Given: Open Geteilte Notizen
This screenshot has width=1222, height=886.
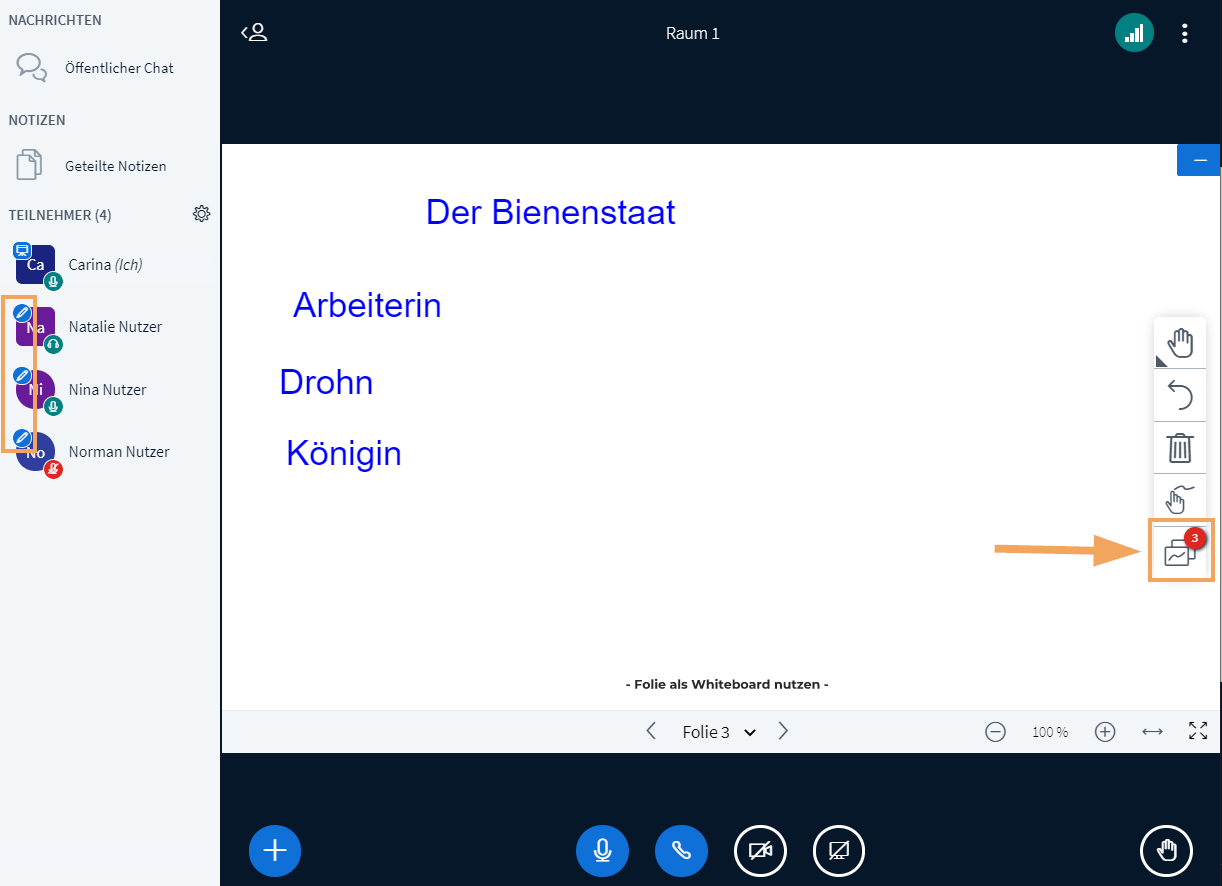Looking at the screenshot, I should (x=115, y=166).
